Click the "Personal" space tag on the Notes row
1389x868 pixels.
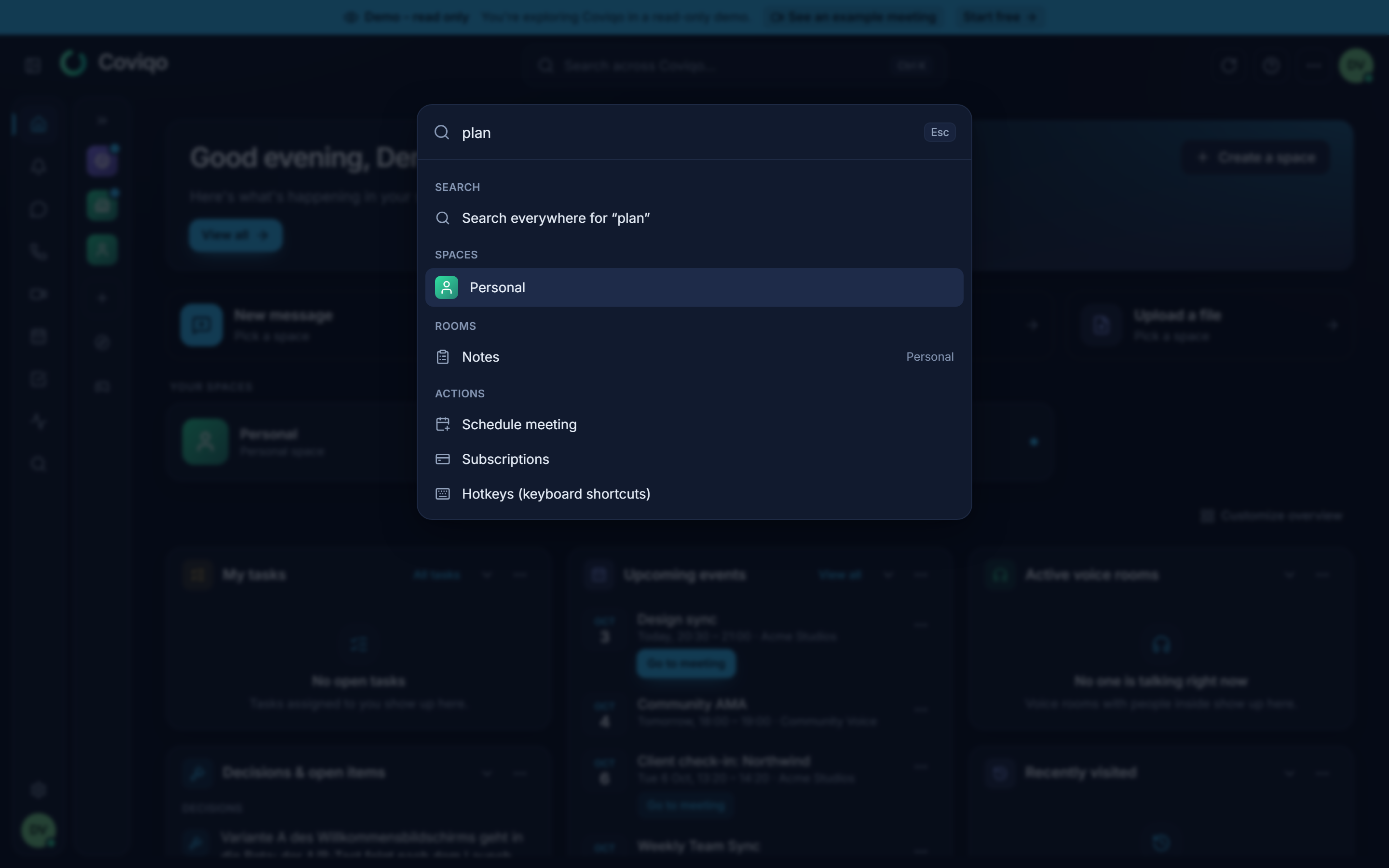(x=930, y=357)
